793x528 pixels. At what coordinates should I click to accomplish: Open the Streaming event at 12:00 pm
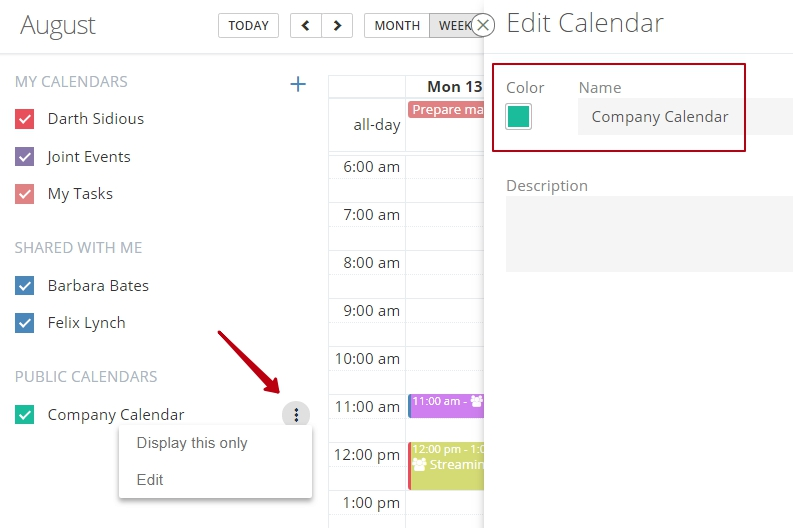[x=446, y=466]
